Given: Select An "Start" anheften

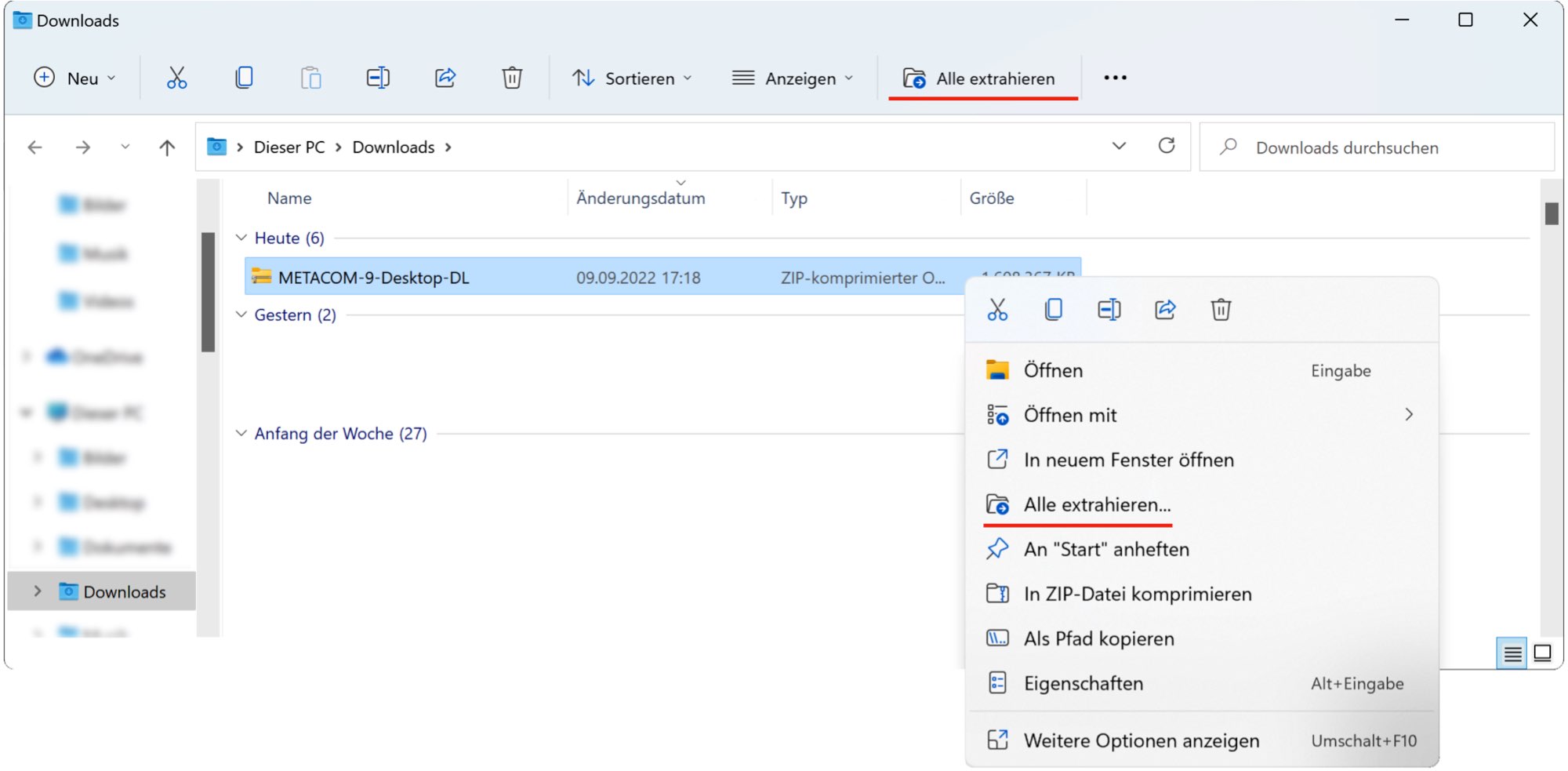Looking at the screenshot, I should point(1201,549).
